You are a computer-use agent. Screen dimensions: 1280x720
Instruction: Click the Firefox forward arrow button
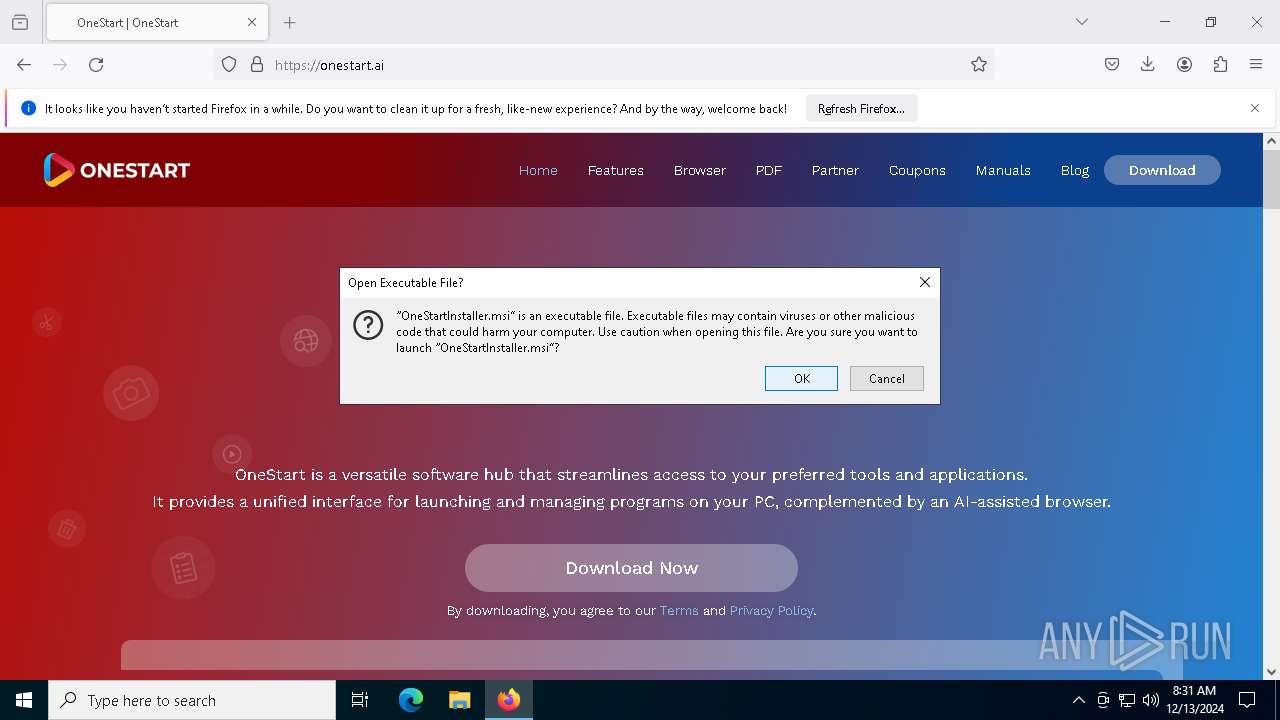[x=60, y=64]
